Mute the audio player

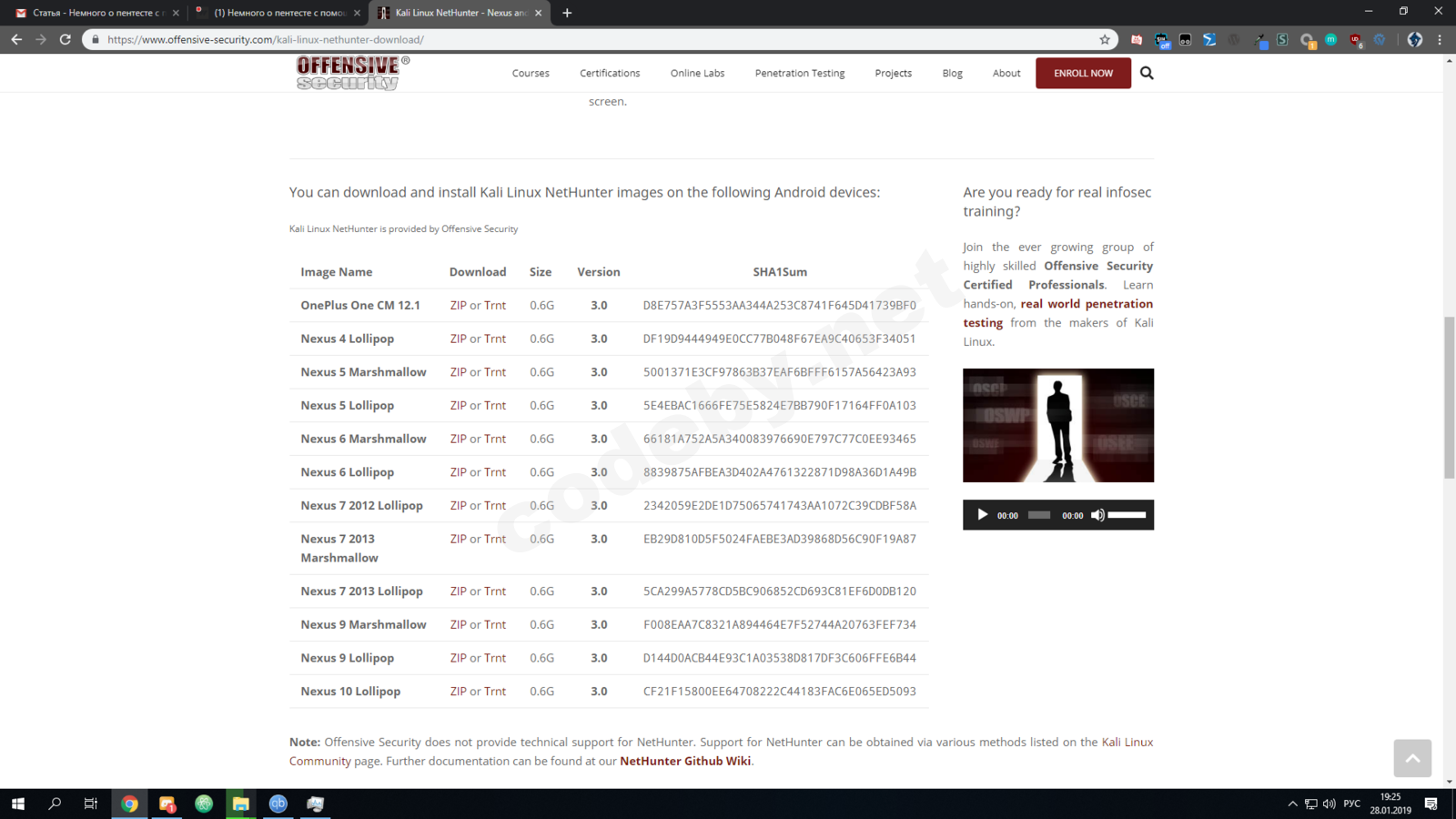click(x=1097, y=515)
